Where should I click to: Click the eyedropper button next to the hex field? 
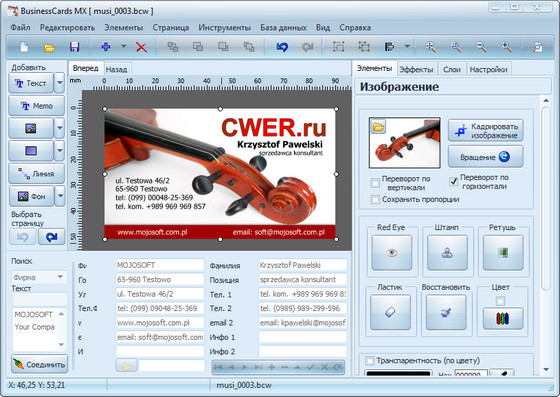[x=502, y=373]
